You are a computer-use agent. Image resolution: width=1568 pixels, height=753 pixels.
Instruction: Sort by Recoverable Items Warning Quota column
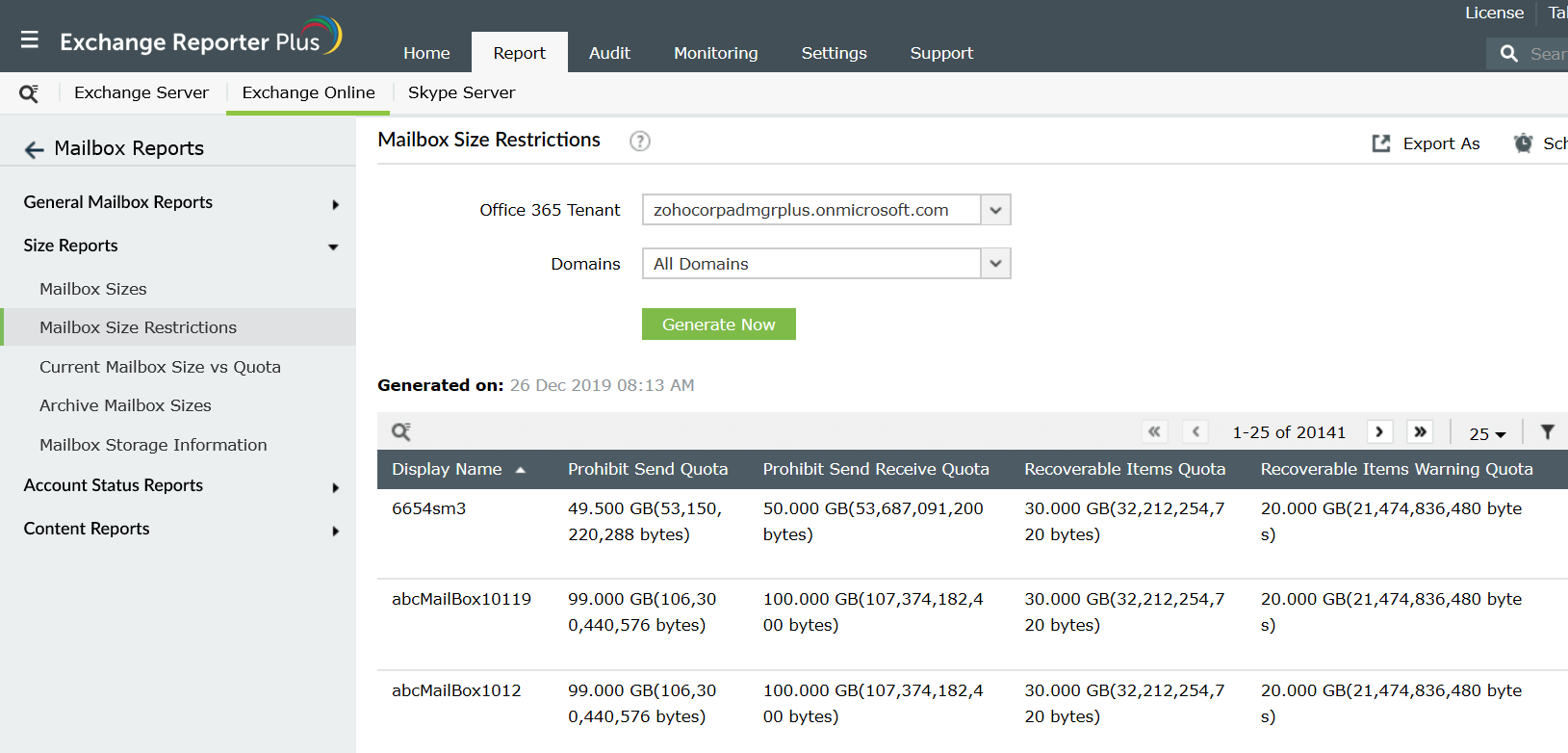point(1397,469)
